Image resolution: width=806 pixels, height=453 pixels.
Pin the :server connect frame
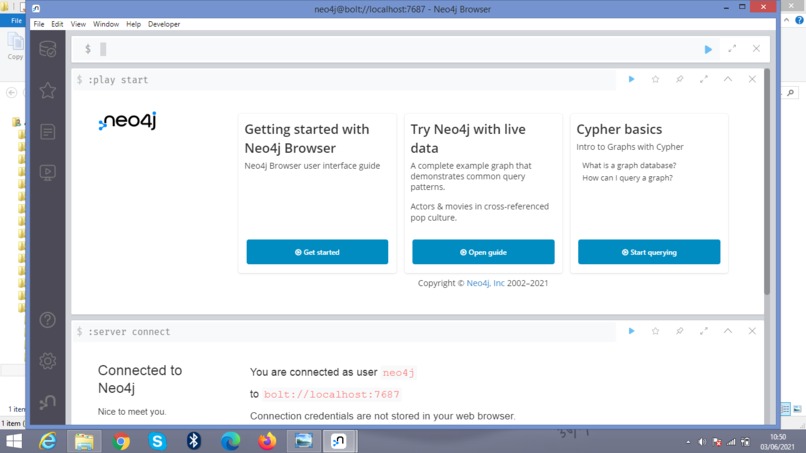680,331
